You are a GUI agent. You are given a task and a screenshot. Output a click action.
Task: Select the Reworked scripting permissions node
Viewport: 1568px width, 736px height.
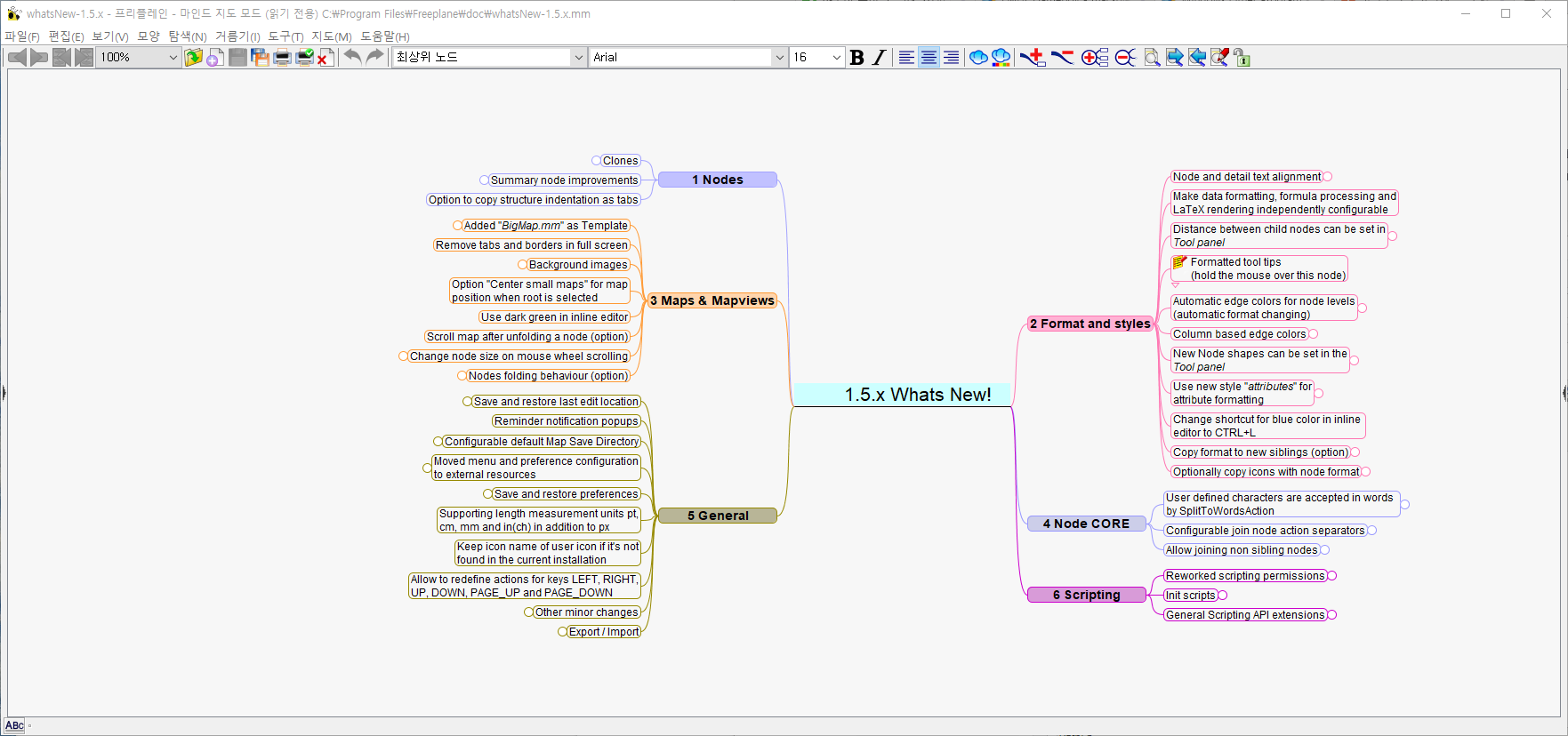click(x=1245, y=576)
